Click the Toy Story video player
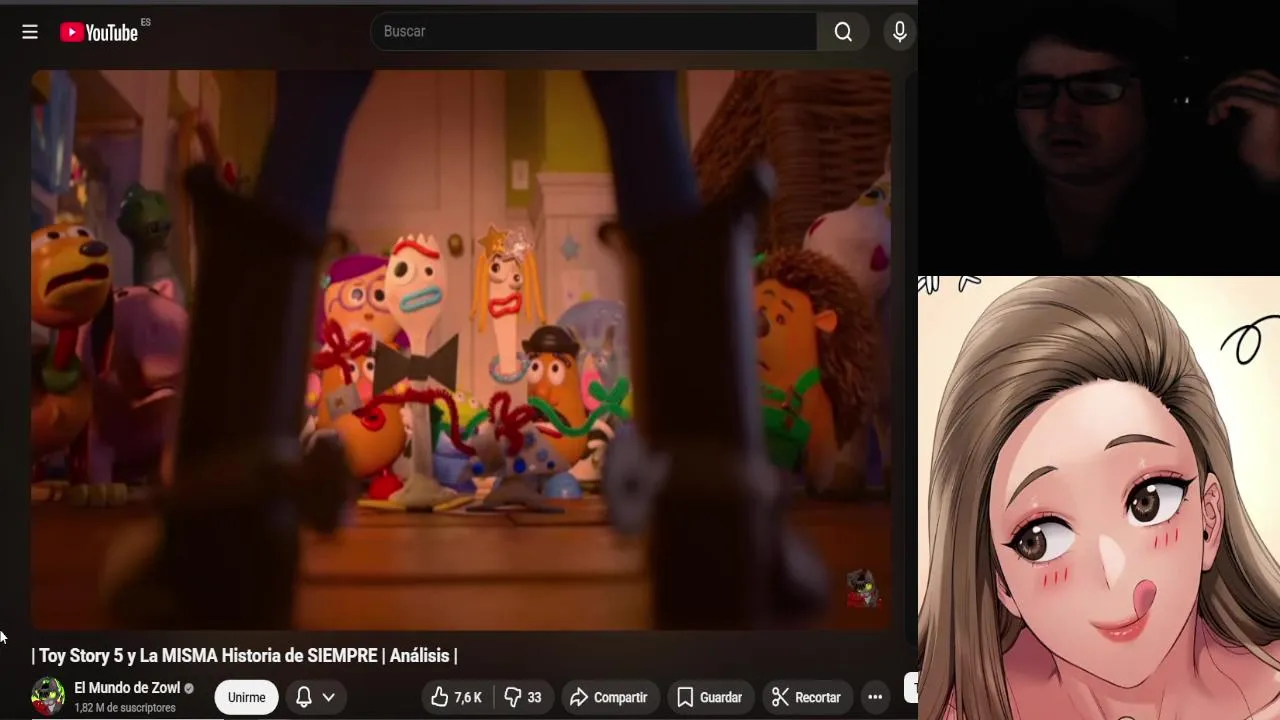This screenshot has height=720, width=1280. [x=460, y=350]
